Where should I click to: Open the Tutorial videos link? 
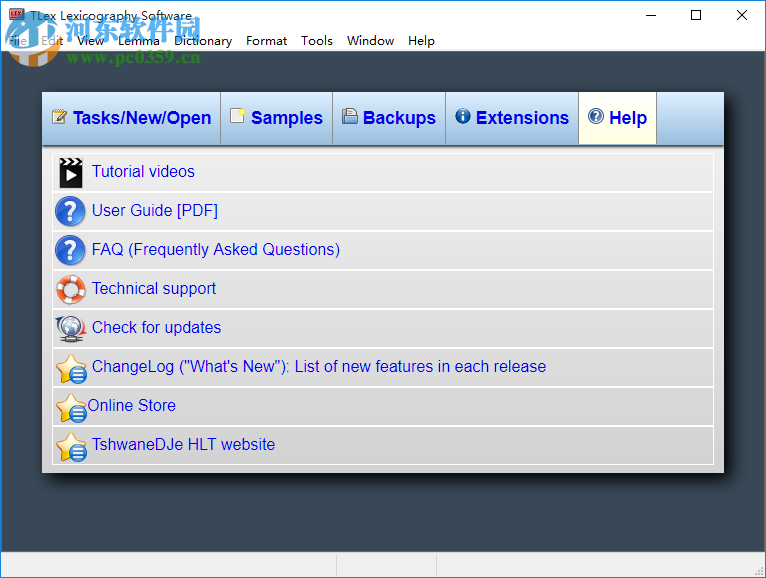point(143,171)
